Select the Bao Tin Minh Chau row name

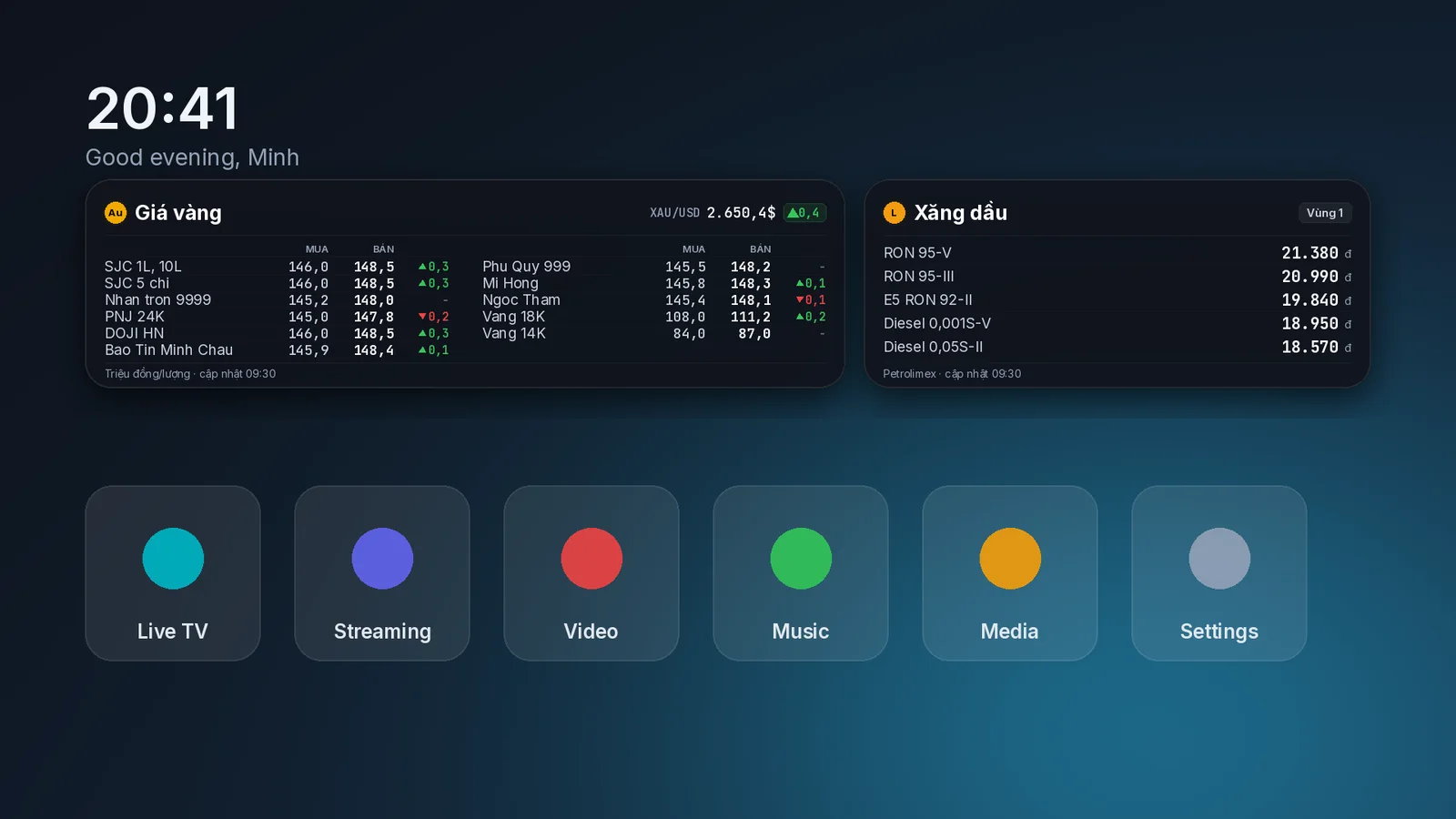168,350
